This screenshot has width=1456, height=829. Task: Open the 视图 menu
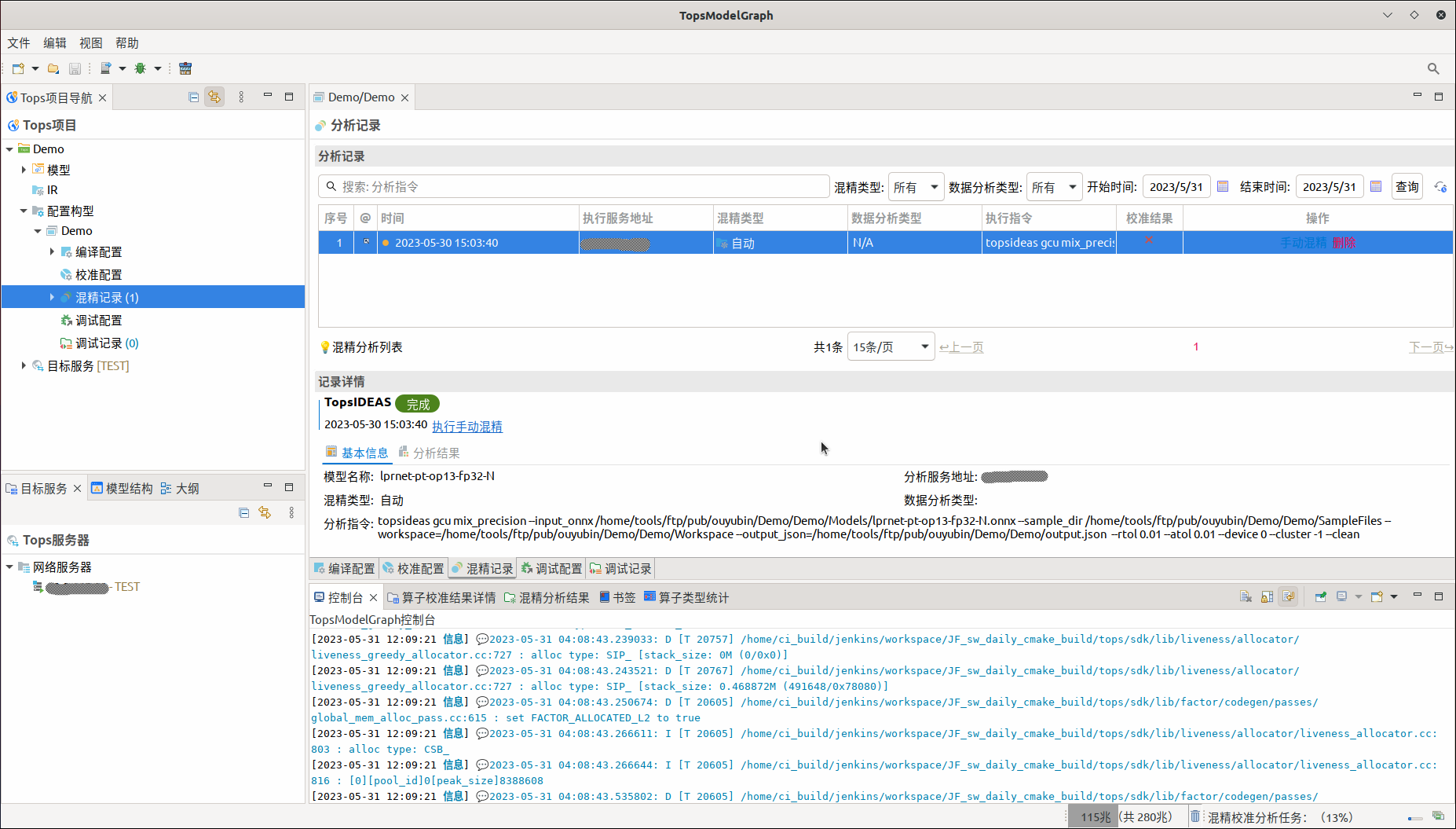pos(91,43)
